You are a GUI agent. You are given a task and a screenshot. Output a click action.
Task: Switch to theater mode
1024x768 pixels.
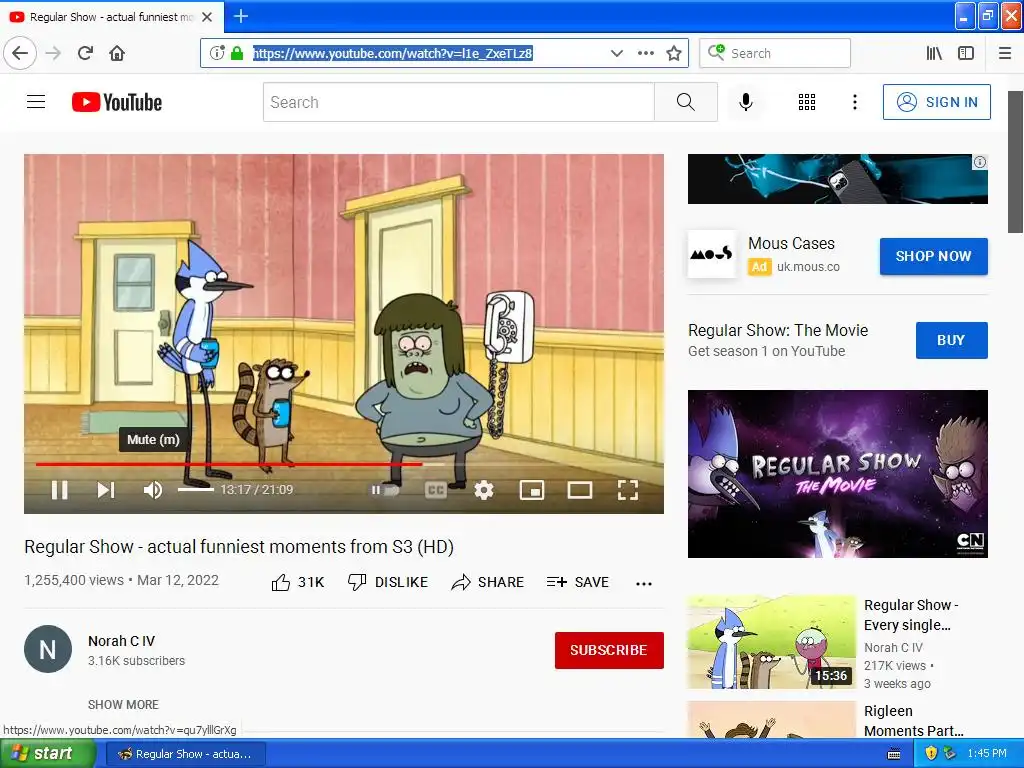(x=580, y=490)
